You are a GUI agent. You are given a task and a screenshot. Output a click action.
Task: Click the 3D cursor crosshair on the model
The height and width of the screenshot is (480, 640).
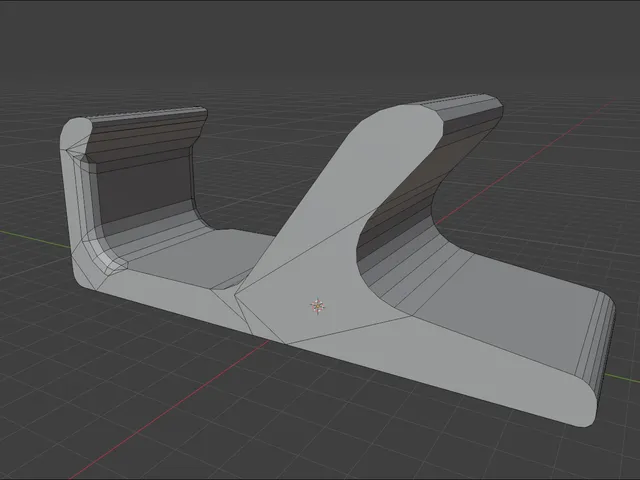317,306
